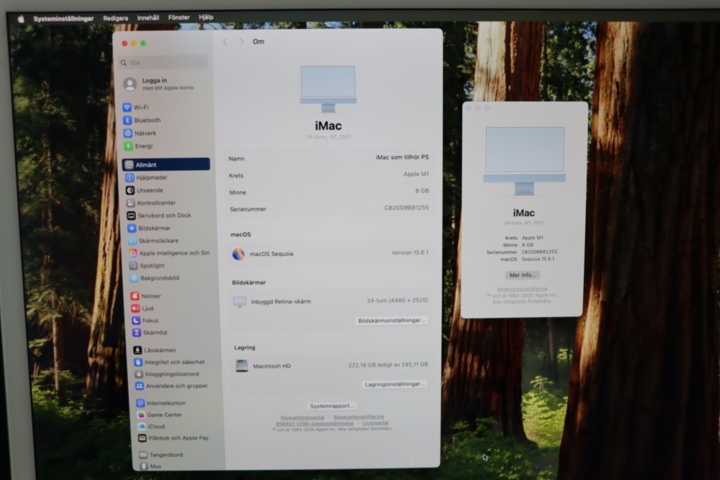
Task: Click the Minne 8 GB value
Action: 422,191
